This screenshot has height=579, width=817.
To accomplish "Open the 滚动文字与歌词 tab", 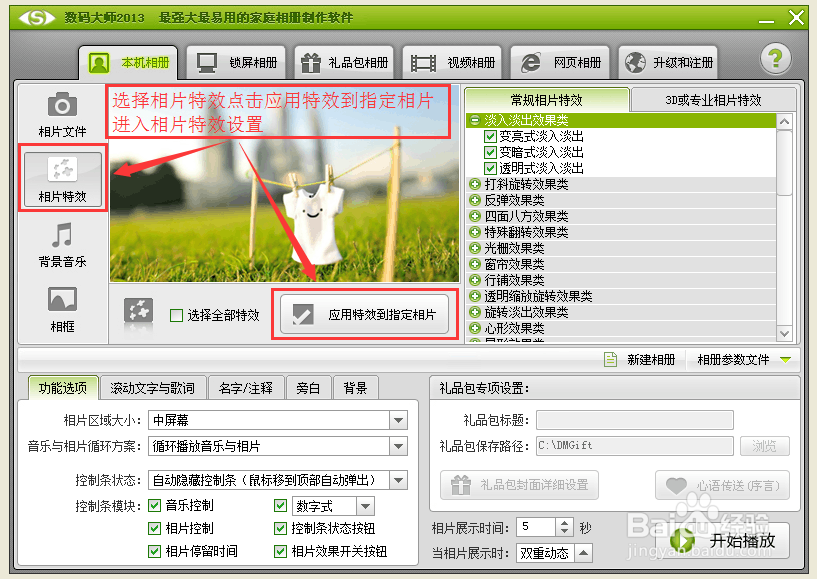I will pos(153,388).
